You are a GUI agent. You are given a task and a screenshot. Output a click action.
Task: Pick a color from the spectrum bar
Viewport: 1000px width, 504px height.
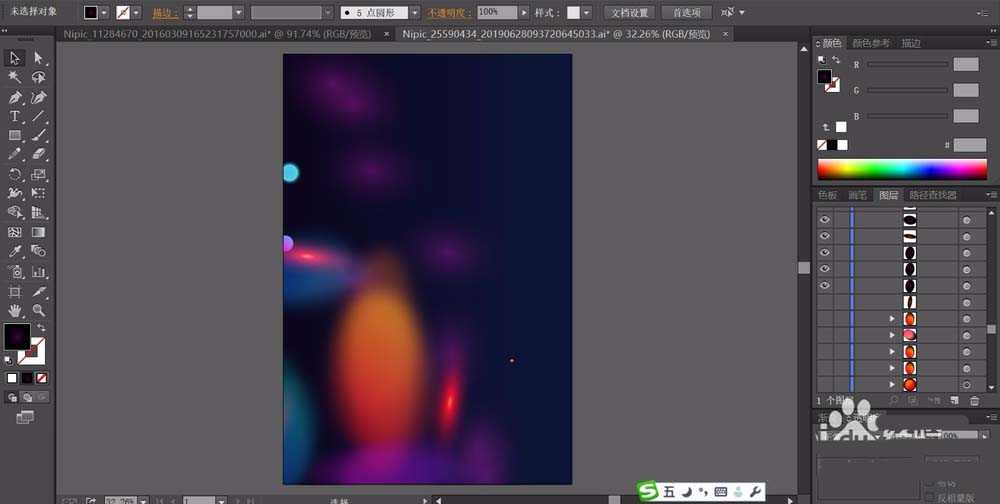click(902, 169)
